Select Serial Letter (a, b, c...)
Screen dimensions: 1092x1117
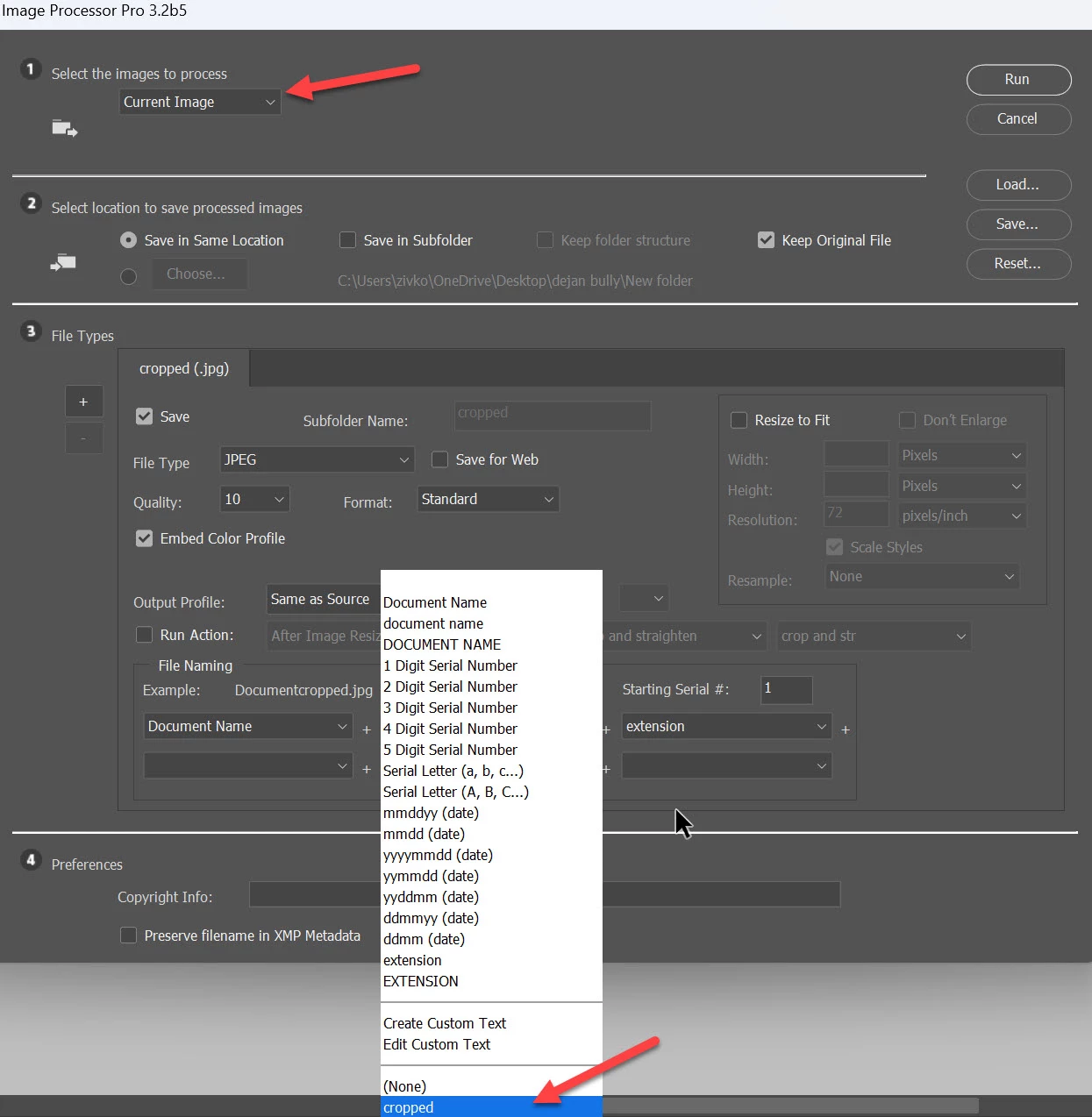click(491, 771)
